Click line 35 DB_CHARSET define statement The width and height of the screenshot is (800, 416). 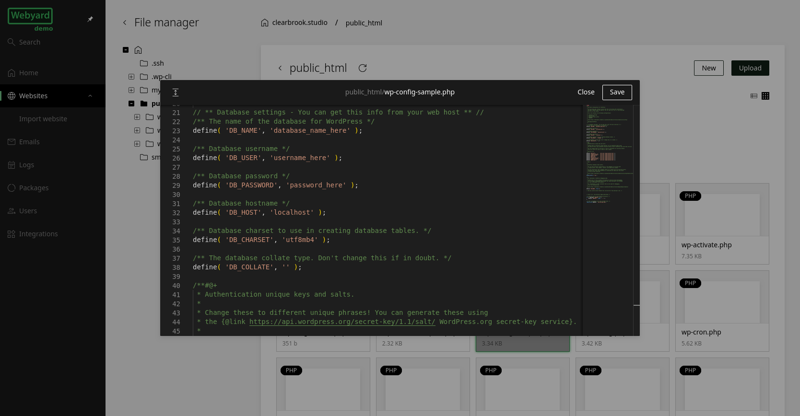coord(261,240)
